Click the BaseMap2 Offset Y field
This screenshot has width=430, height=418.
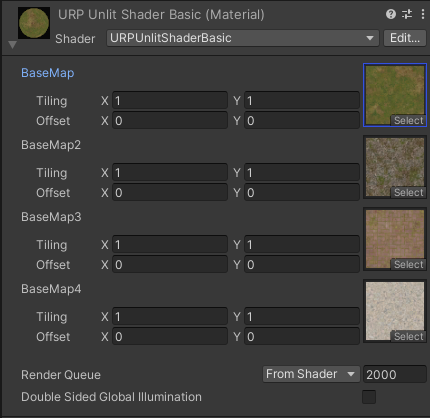pos(302,193)
